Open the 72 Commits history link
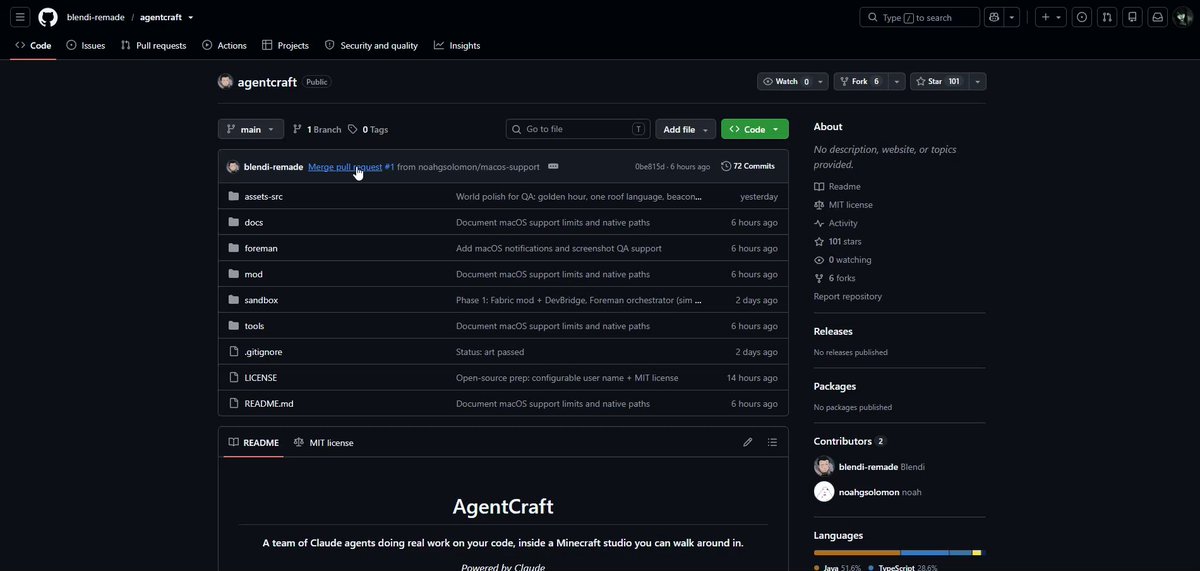1200x571 pixels. [x=748, y=166]
